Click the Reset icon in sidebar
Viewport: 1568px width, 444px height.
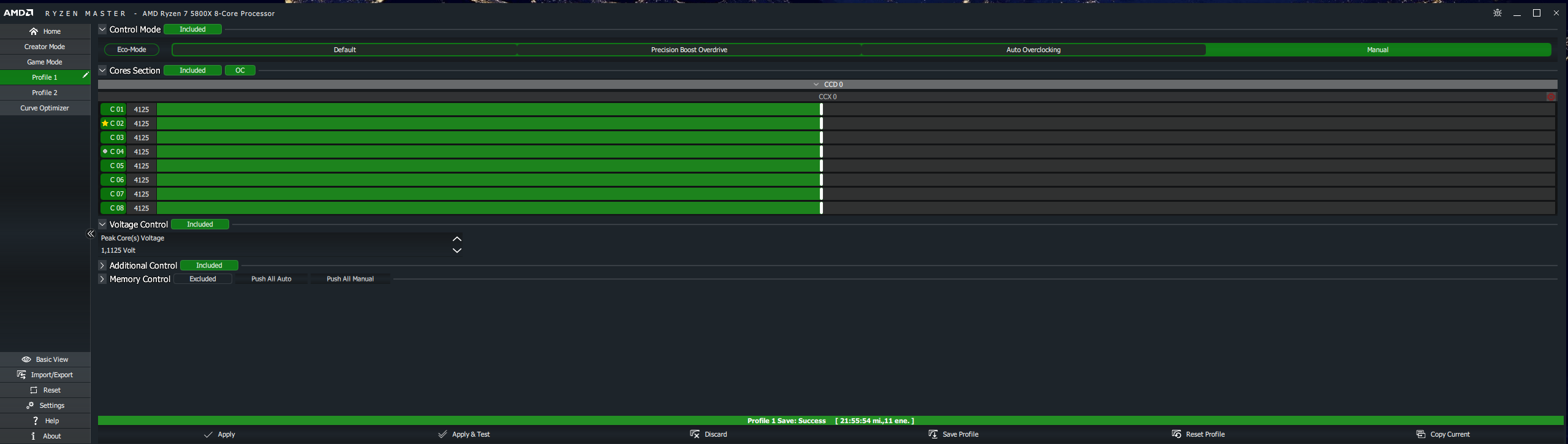(x=34, y=390)
